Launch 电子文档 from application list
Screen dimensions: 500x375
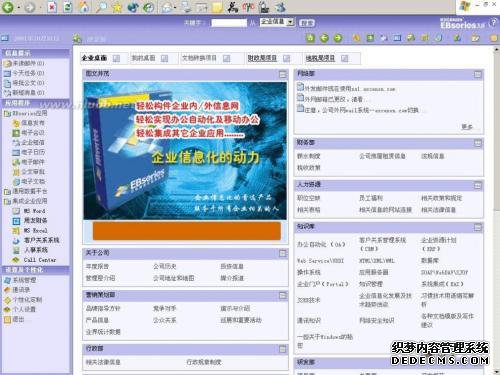(28, 181)
